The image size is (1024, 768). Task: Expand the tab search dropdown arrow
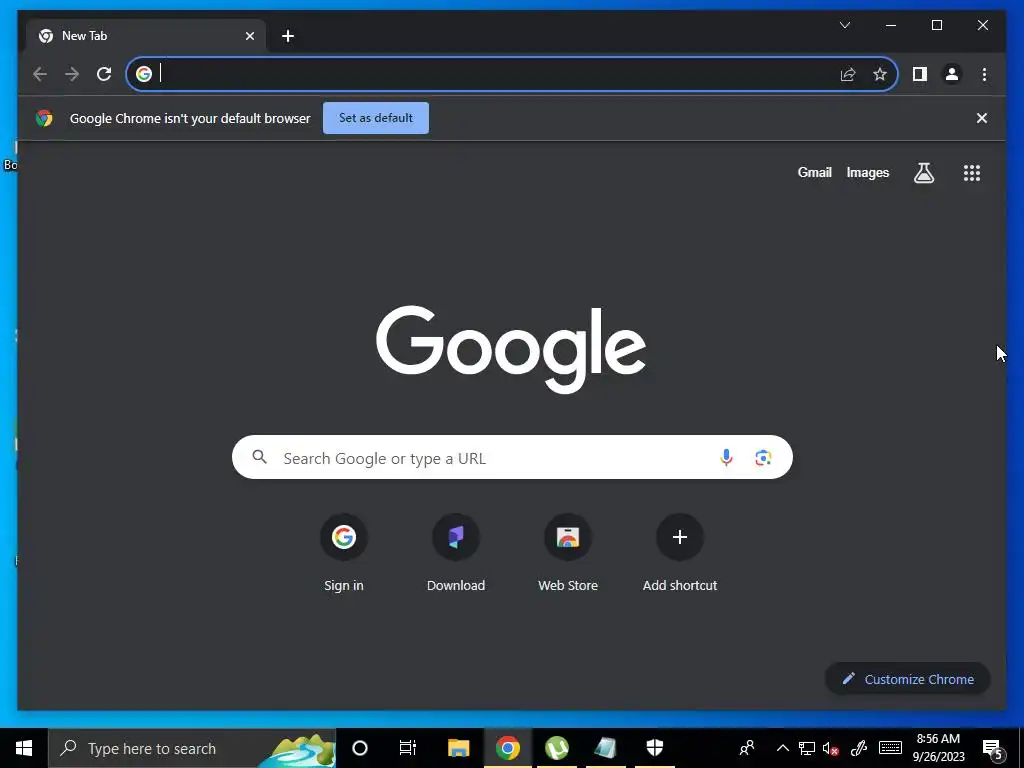tap(844, 25)
